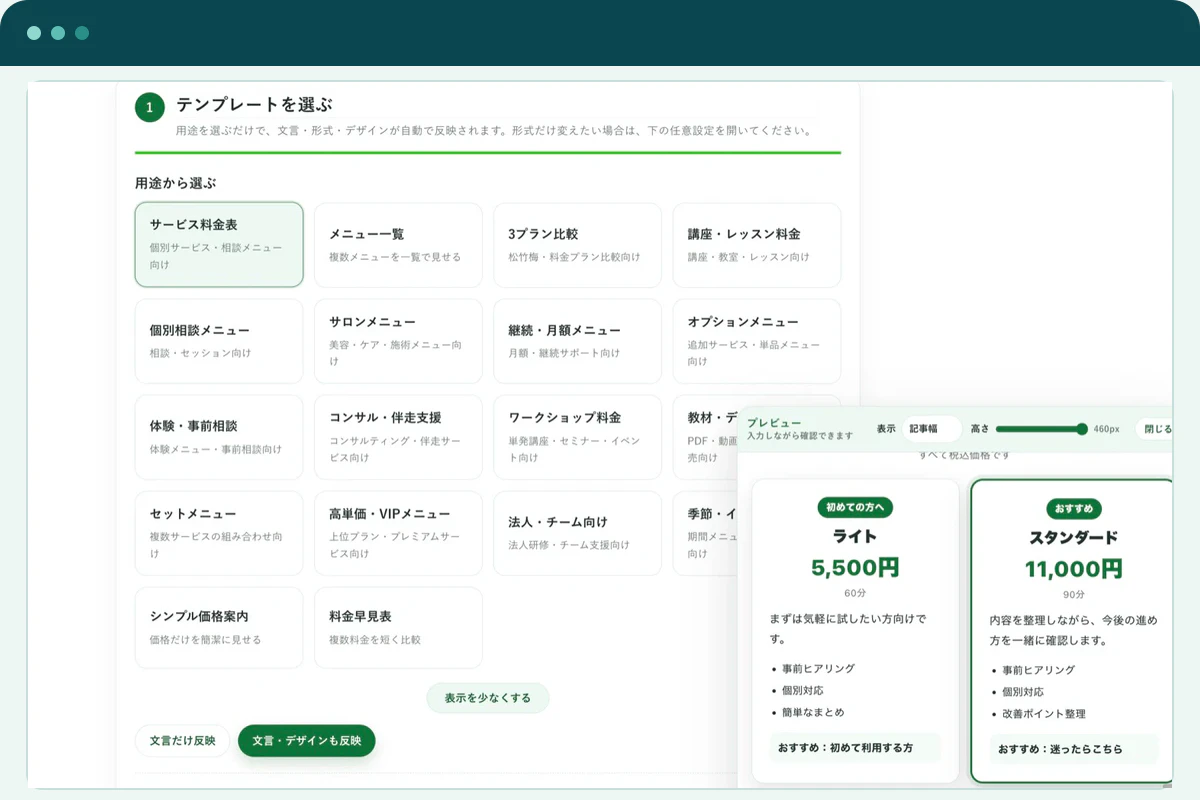Pick the 3プラン比較 template
The height and width of the screenshot is (800, 1200).
[577, 245]
